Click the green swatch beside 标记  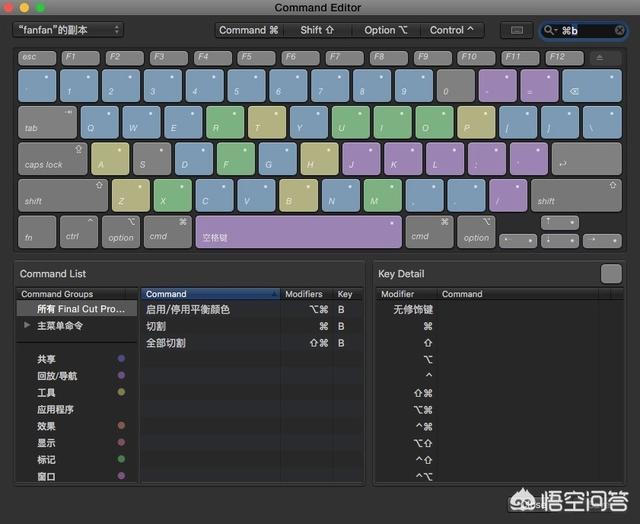121,459
